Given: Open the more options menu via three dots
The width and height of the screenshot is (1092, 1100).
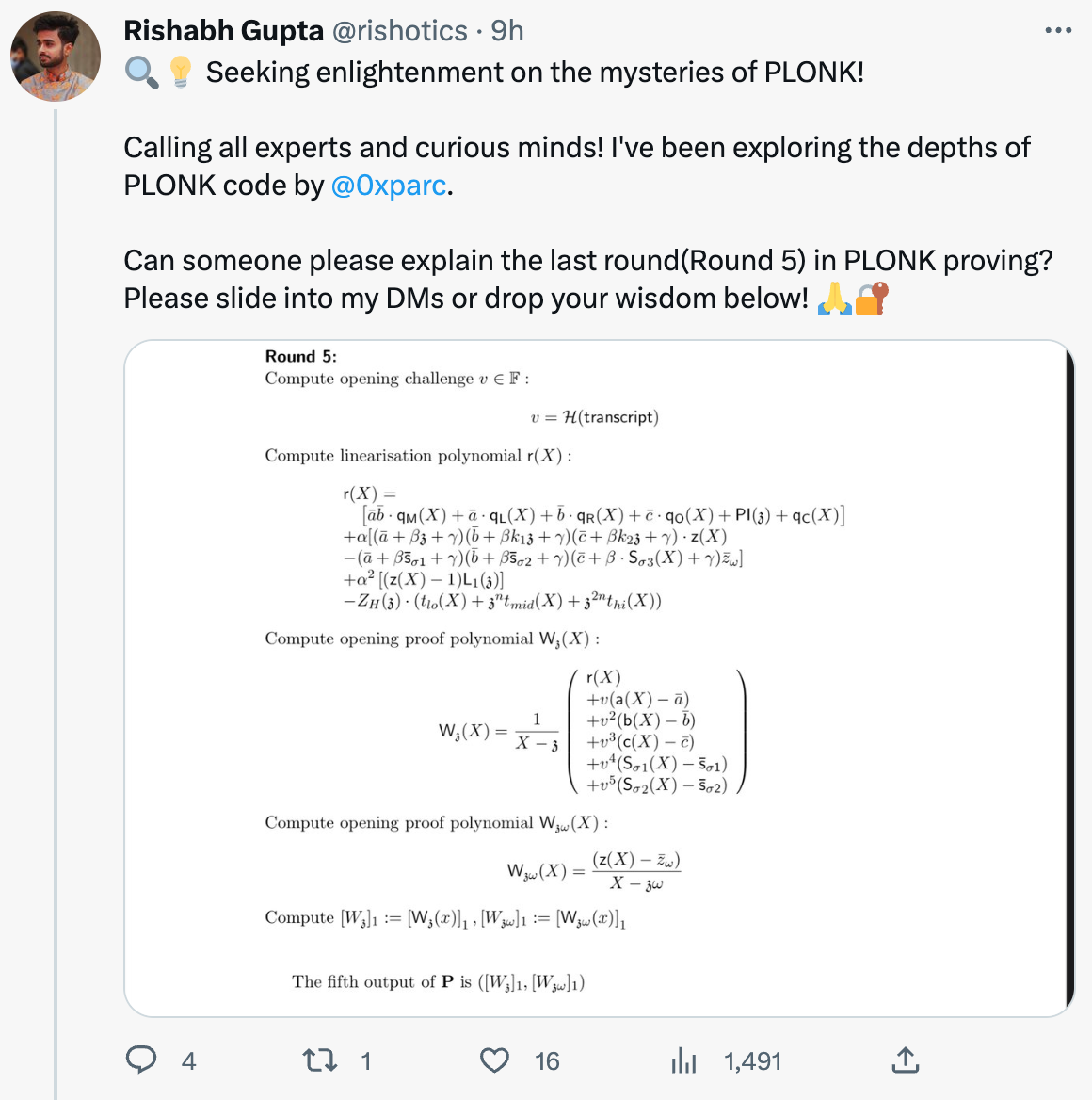Looking at the screenshot, I should point(1058,31).
